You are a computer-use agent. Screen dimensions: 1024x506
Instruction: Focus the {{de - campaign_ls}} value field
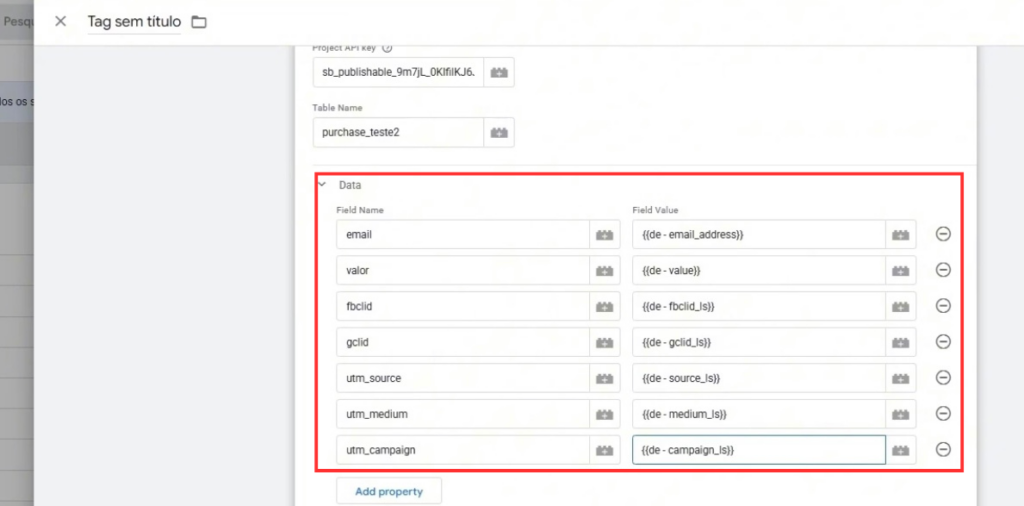tap(758, 450)
